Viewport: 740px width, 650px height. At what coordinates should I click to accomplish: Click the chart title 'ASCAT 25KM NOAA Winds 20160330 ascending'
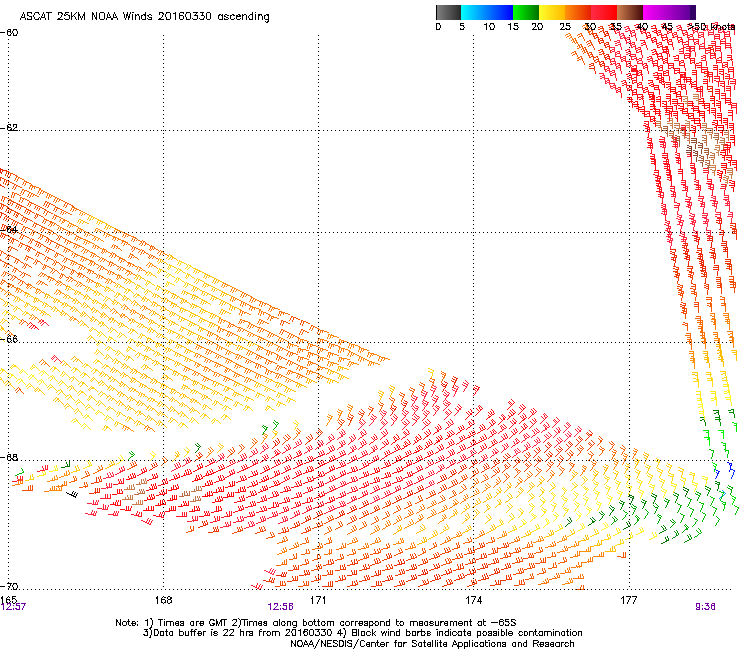[144, 17]
